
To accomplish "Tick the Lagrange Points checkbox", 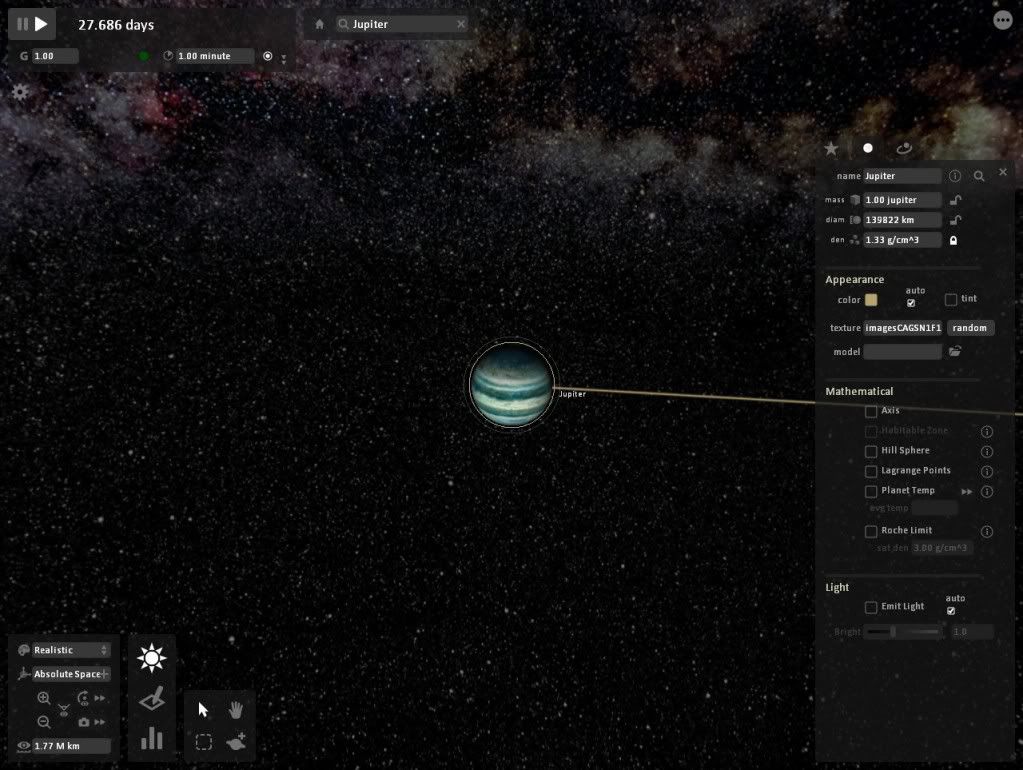I will pyautogui.click(x=871, y=471).
